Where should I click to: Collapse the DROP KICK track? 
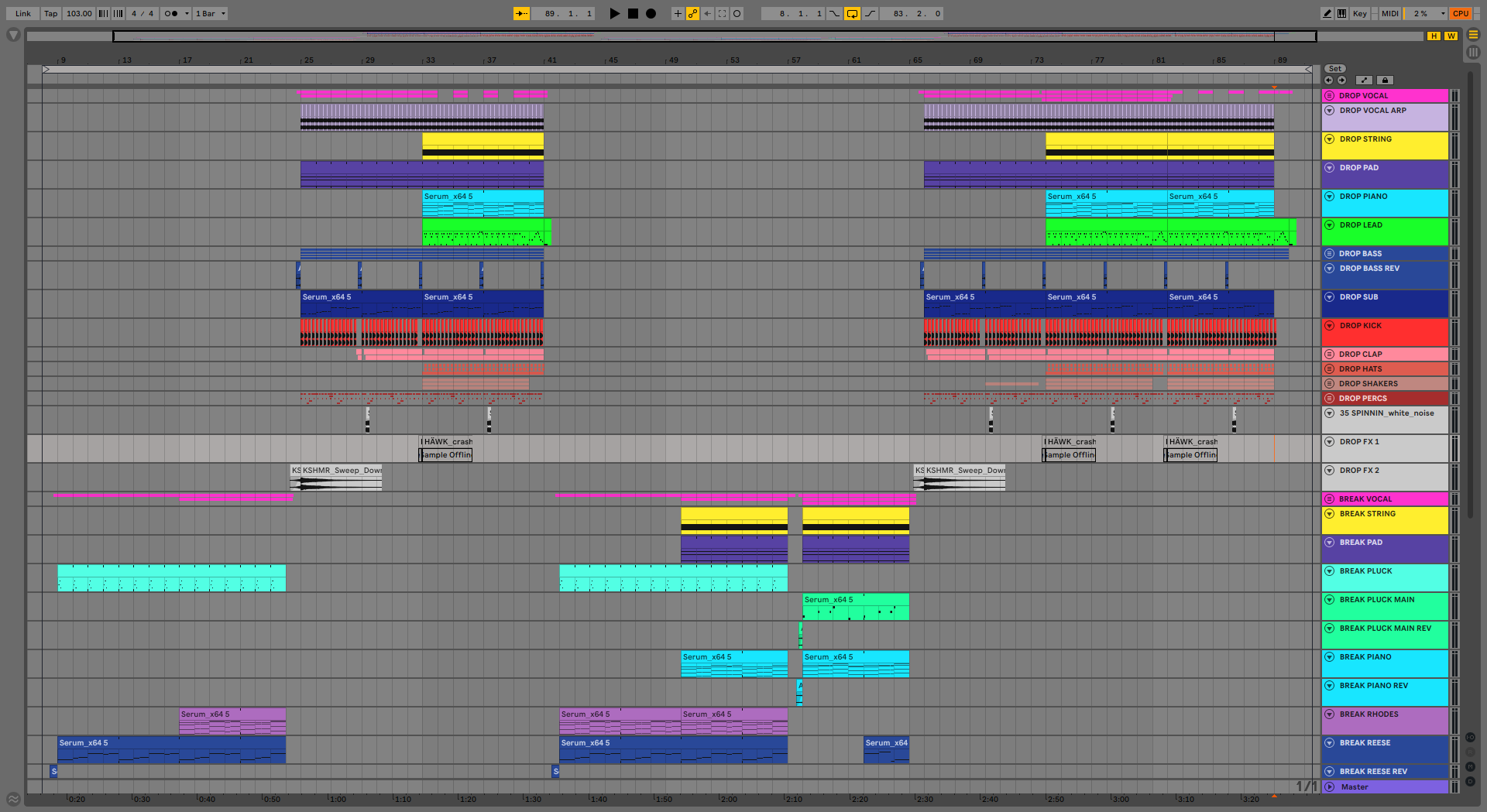pos(1330,326)
